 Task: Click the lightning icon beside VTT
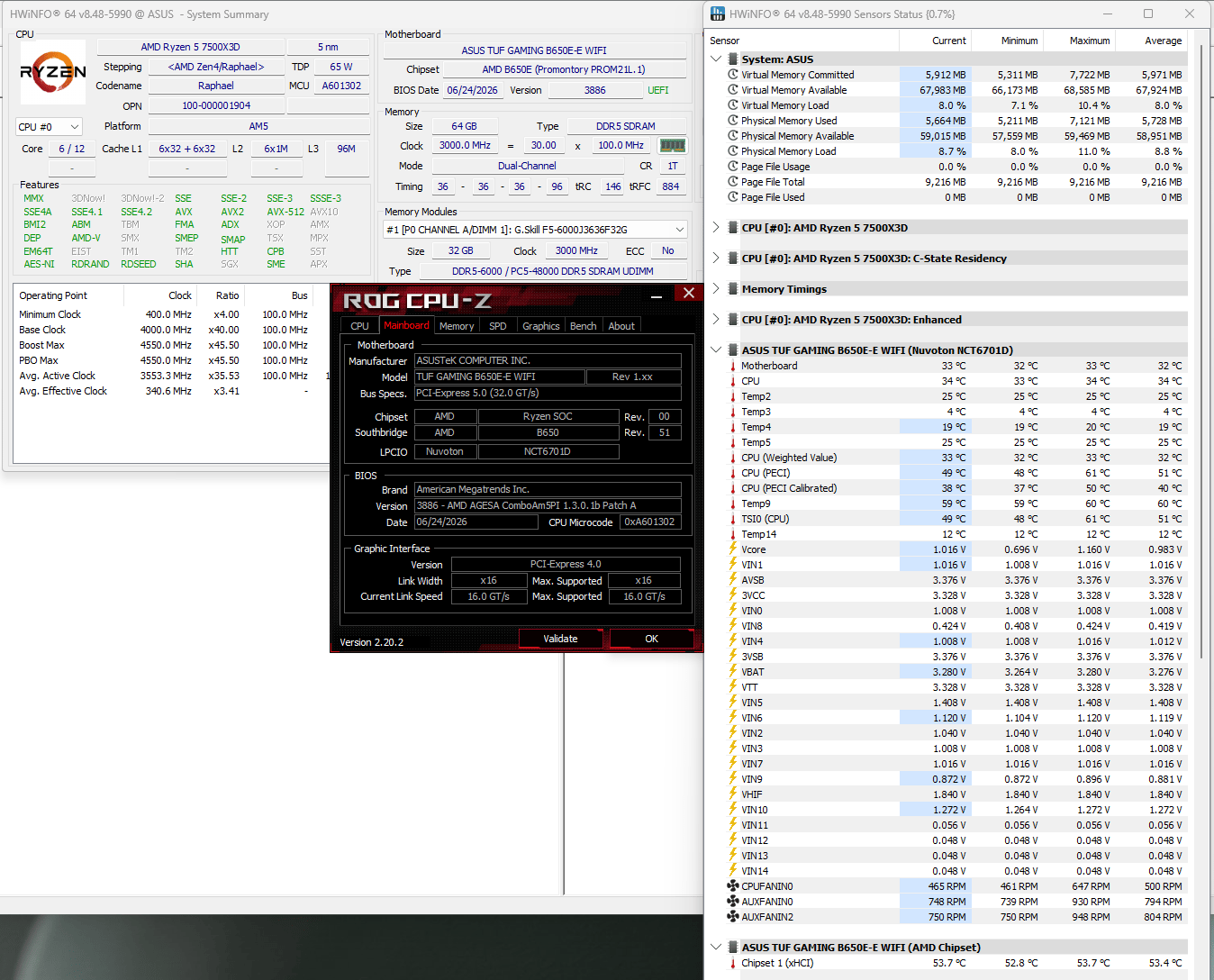click(733, 686)
